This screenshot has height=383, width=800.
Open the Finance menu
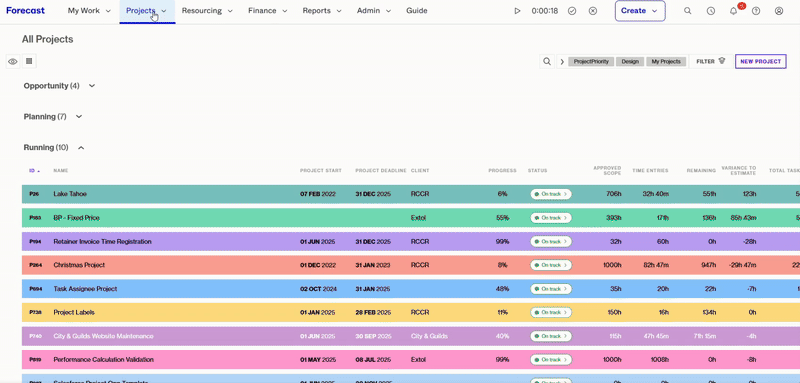pos(267,11)
